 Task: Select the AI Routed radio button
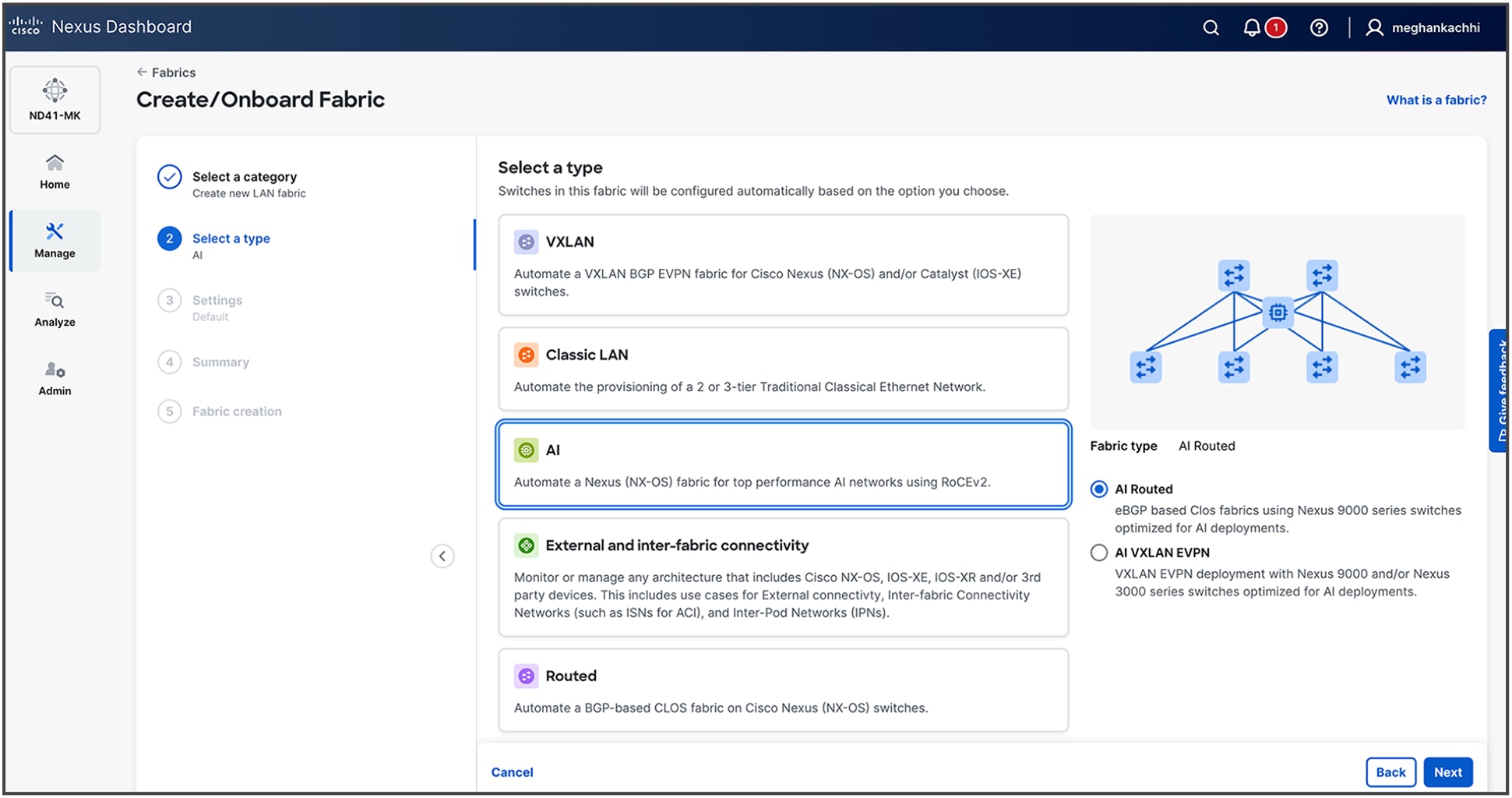click(1098, 489)
